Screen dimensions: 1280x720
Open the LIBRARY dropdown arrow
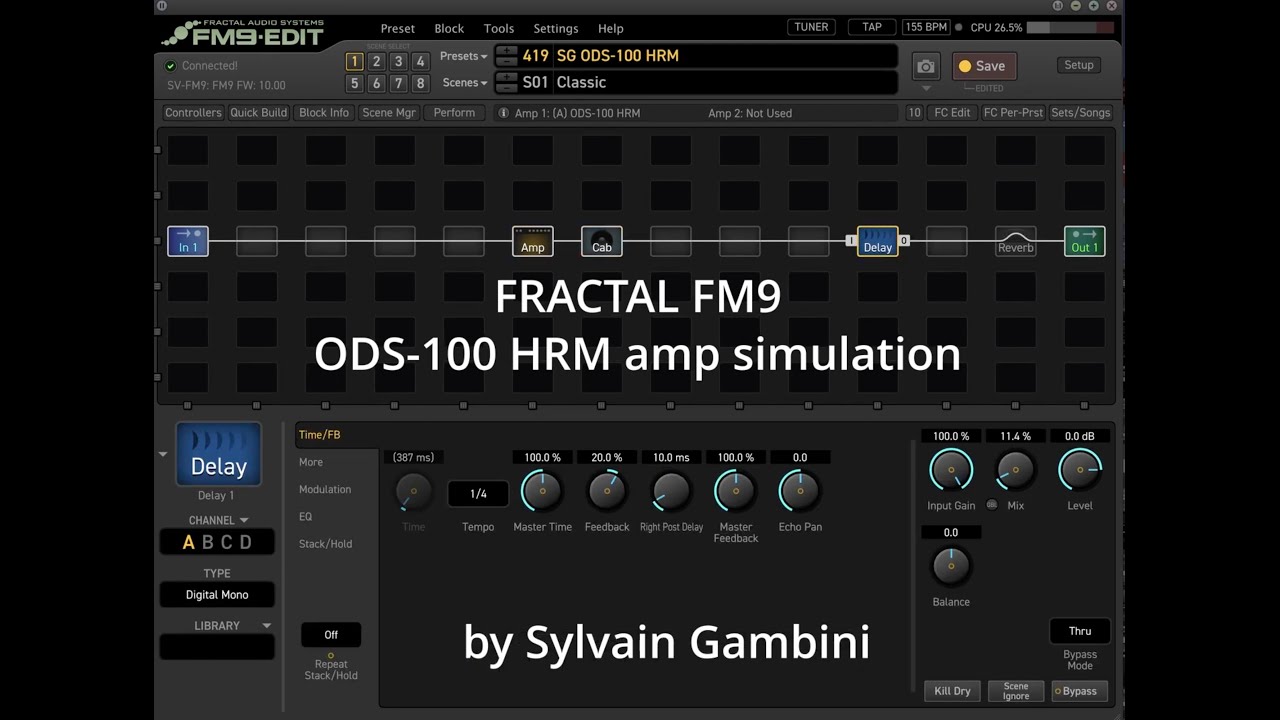pyautogui.click(x=266, y=626)
